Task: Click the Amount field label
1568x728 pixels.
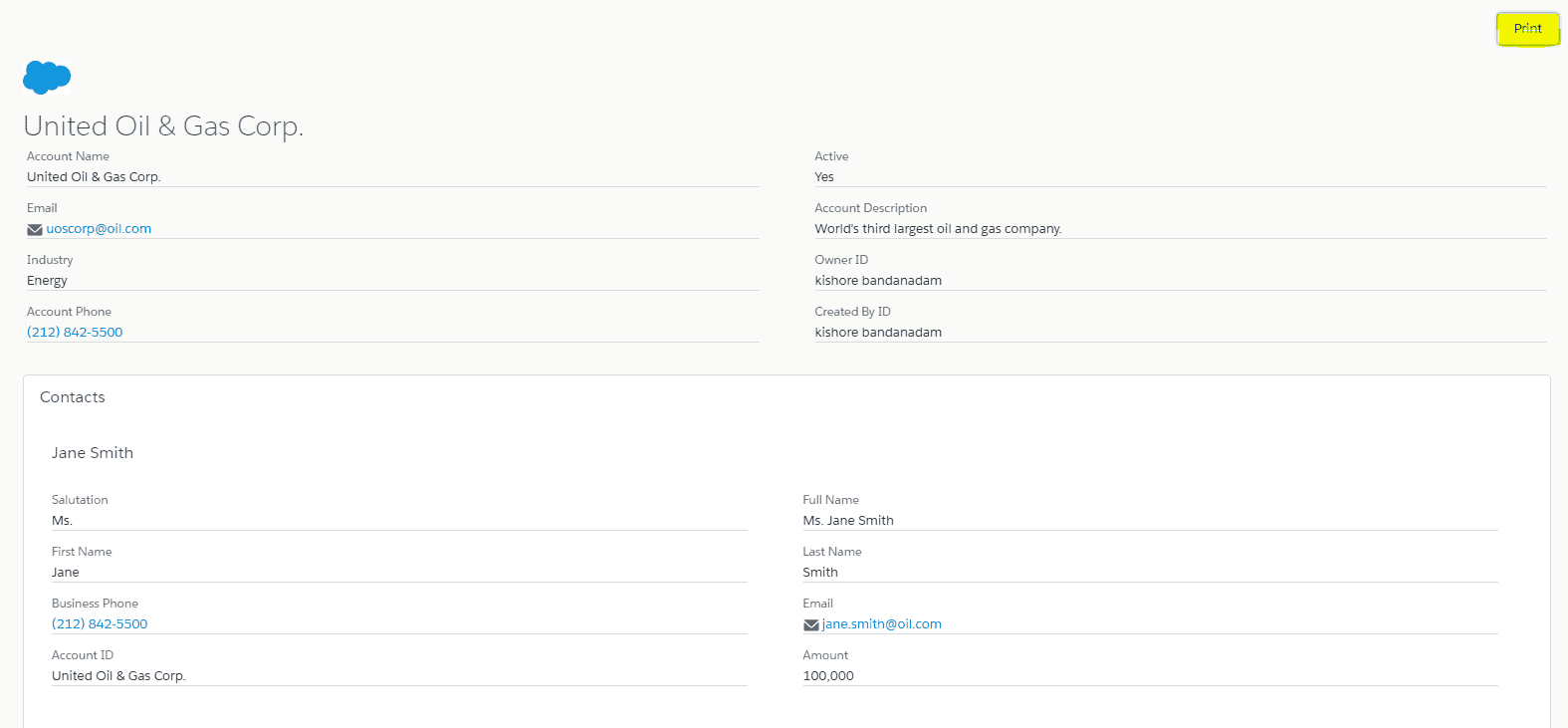Action: click(825, 655)
